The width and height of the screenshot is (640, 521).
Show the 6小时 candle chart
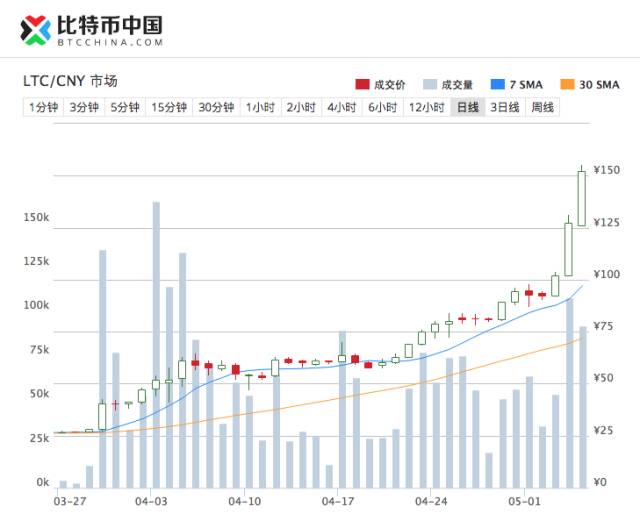point(383,107)
